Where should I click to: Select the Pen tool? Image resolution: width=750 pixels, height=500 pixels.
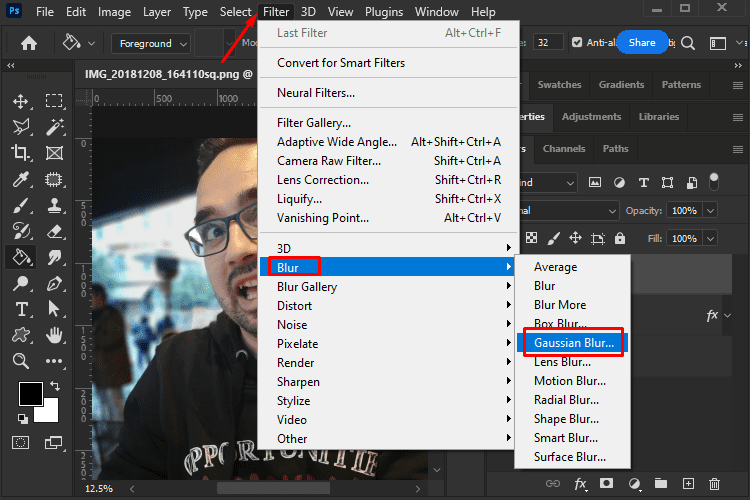(x=54, y=284)
